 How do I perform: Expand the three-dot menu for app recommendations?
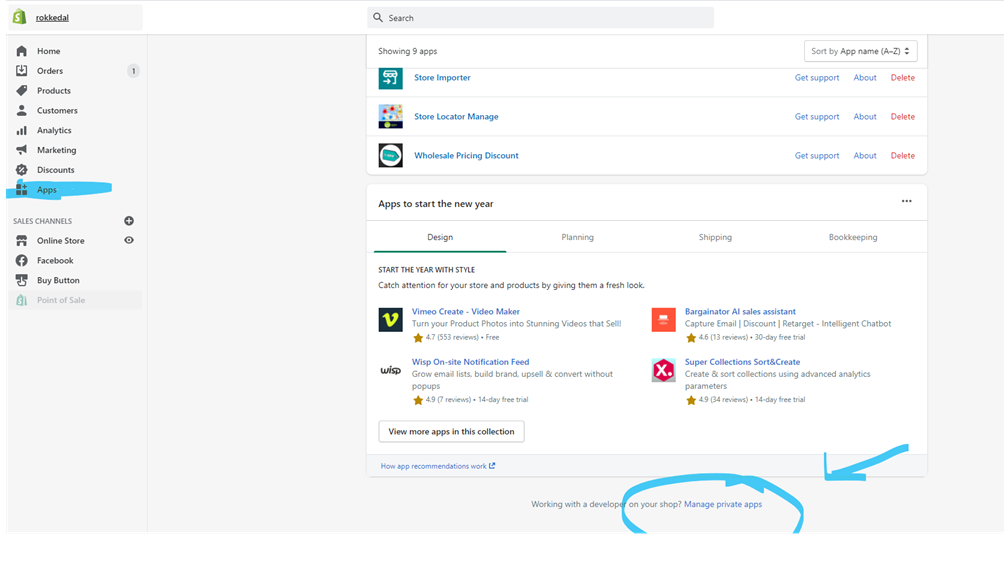pyautogui.click(x=906, y=202)
